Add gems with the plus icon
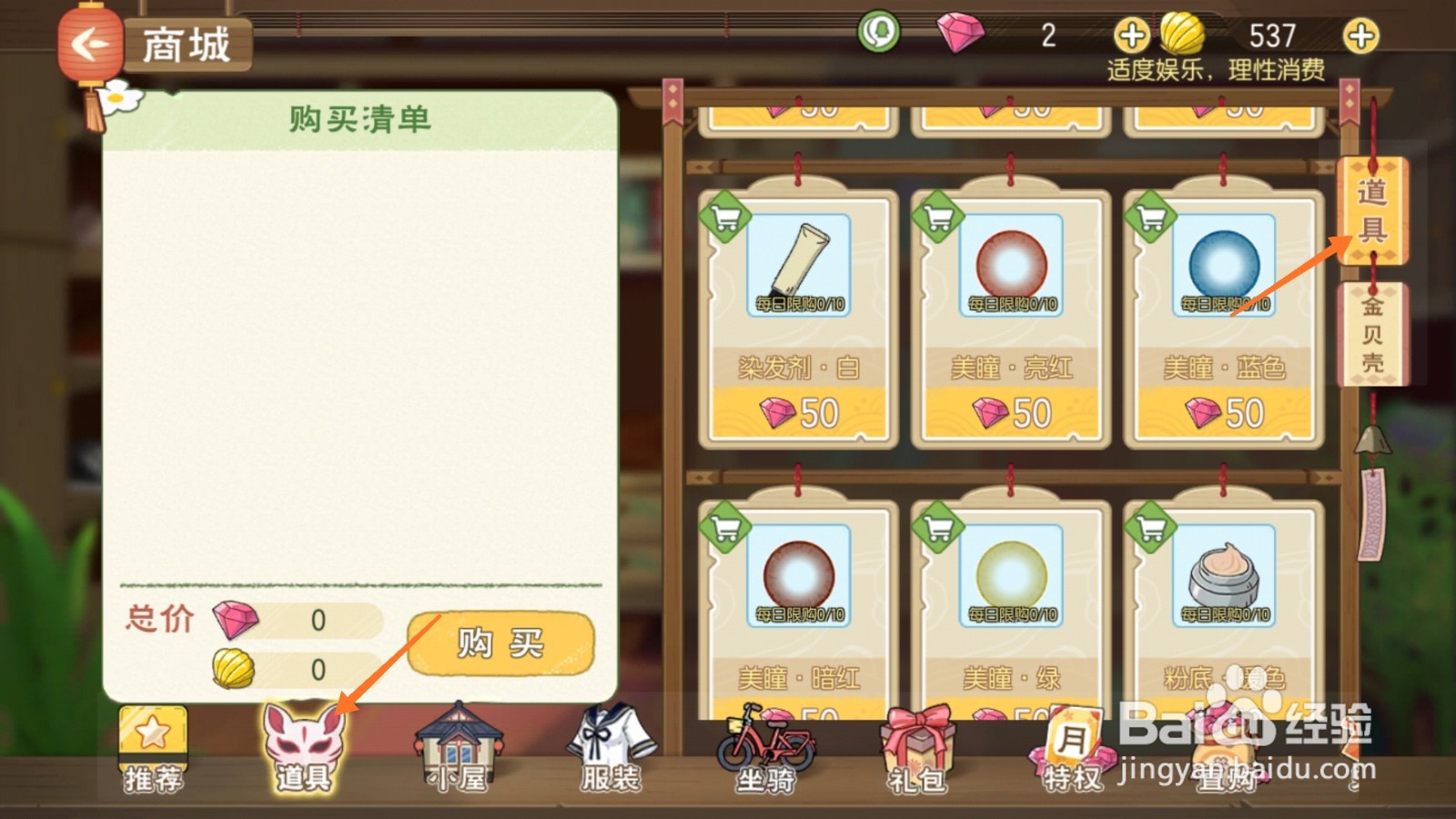 point(1132,36)
